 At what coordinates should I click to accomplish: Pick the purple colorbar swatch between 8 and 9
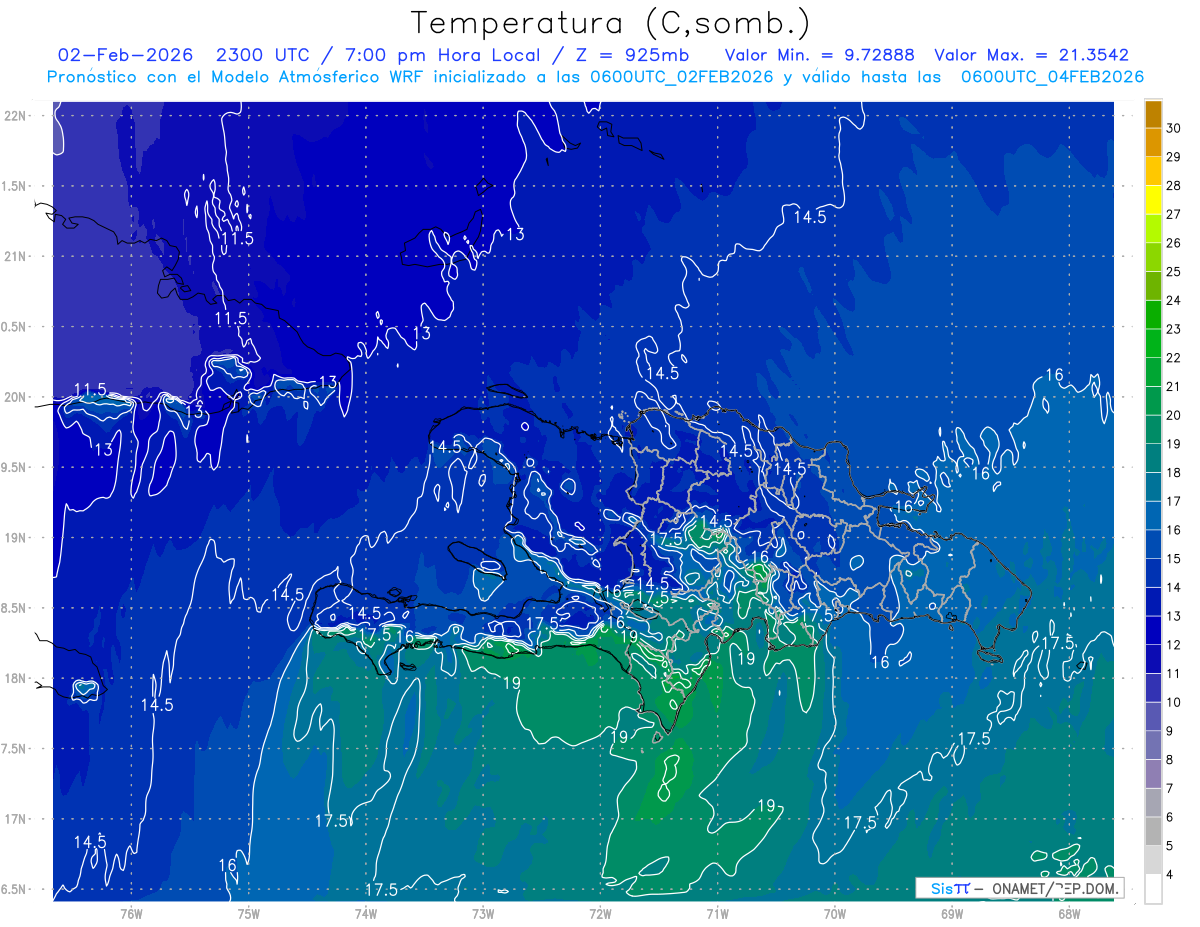(1153, 745)
